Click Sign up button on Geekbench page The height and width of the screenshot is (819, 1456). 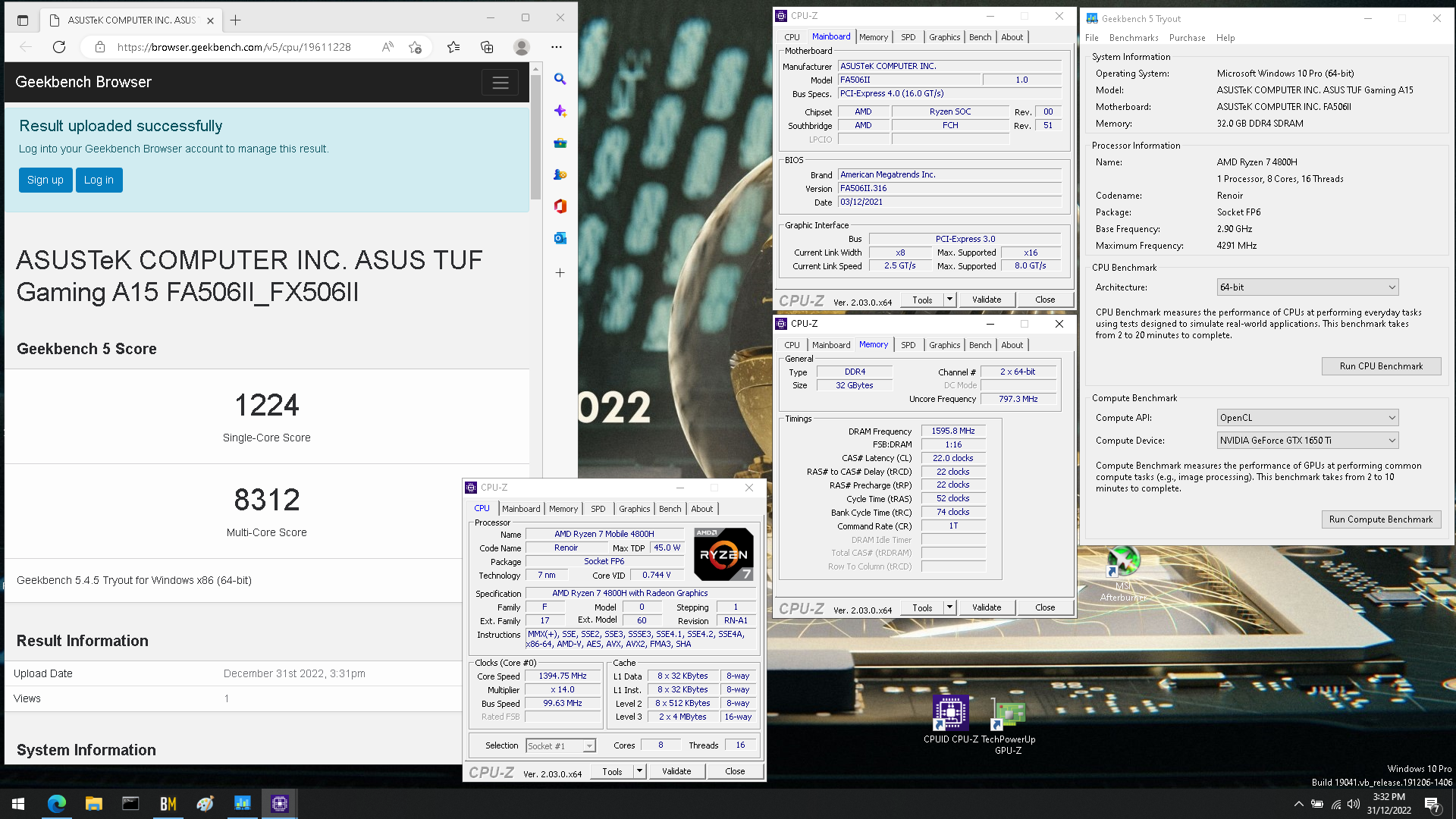coord(45,180)
